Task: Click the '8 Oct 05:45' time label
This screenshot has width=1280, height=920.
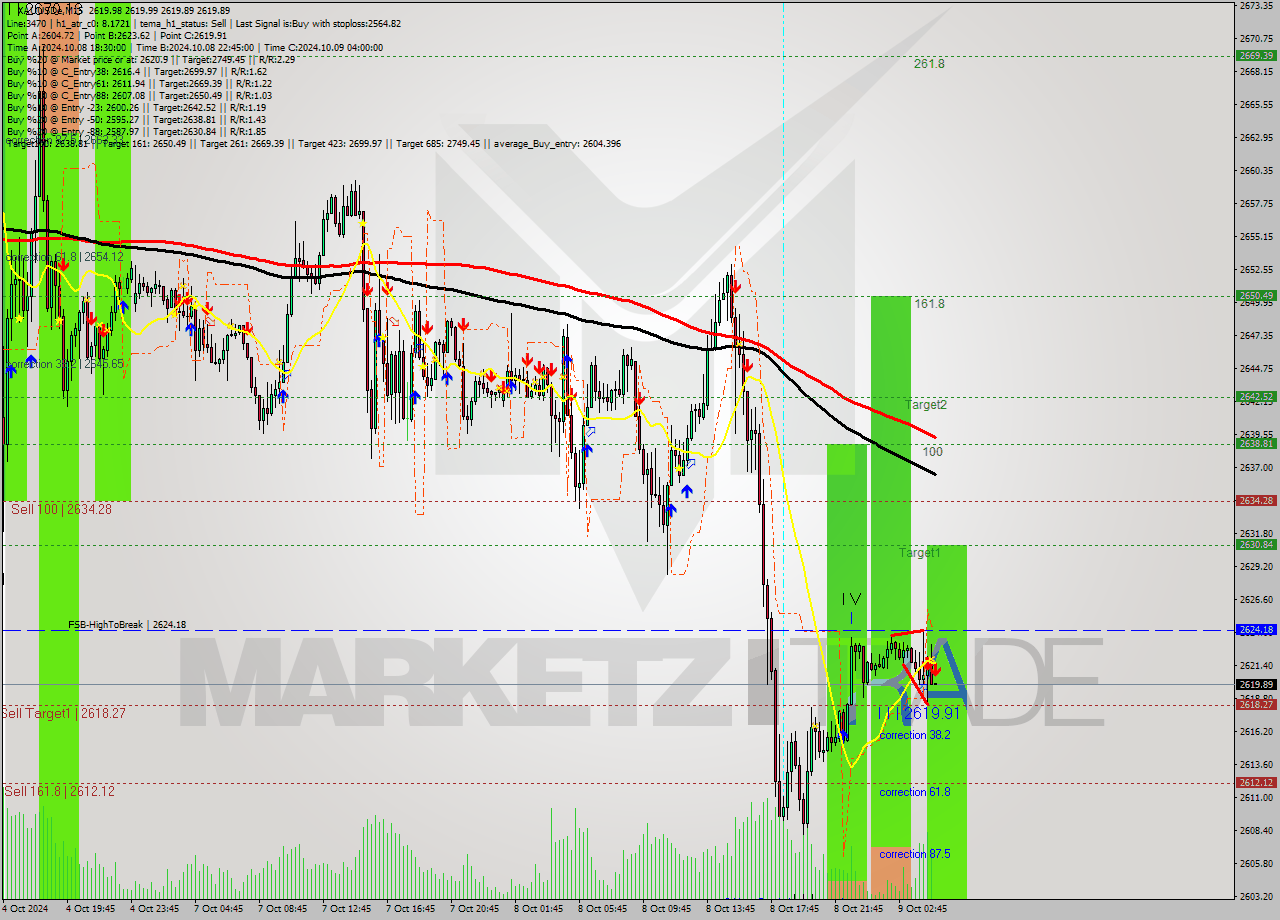Action: pyautogui.click(x=602, y=909)
